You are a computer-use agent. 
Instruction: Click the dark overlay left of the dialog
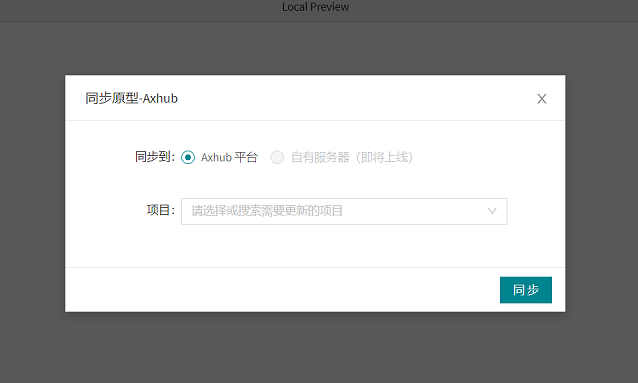tap(33, 193)
